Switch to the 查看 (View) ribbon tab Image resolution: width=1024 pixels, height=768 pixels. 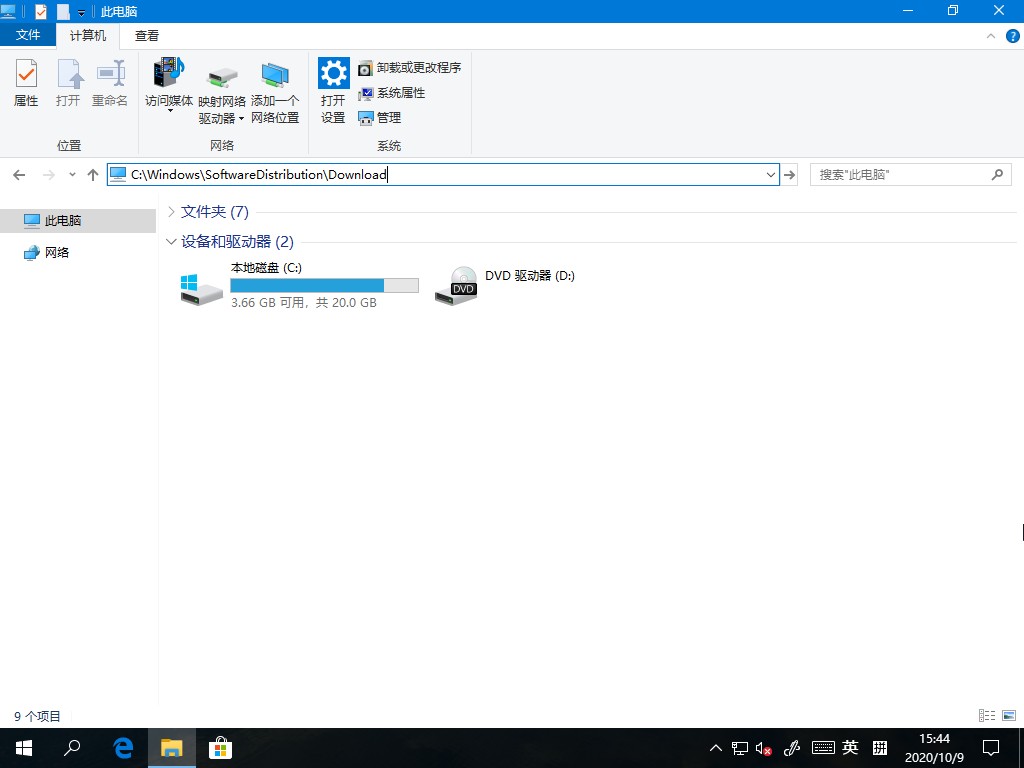point(146,35)
